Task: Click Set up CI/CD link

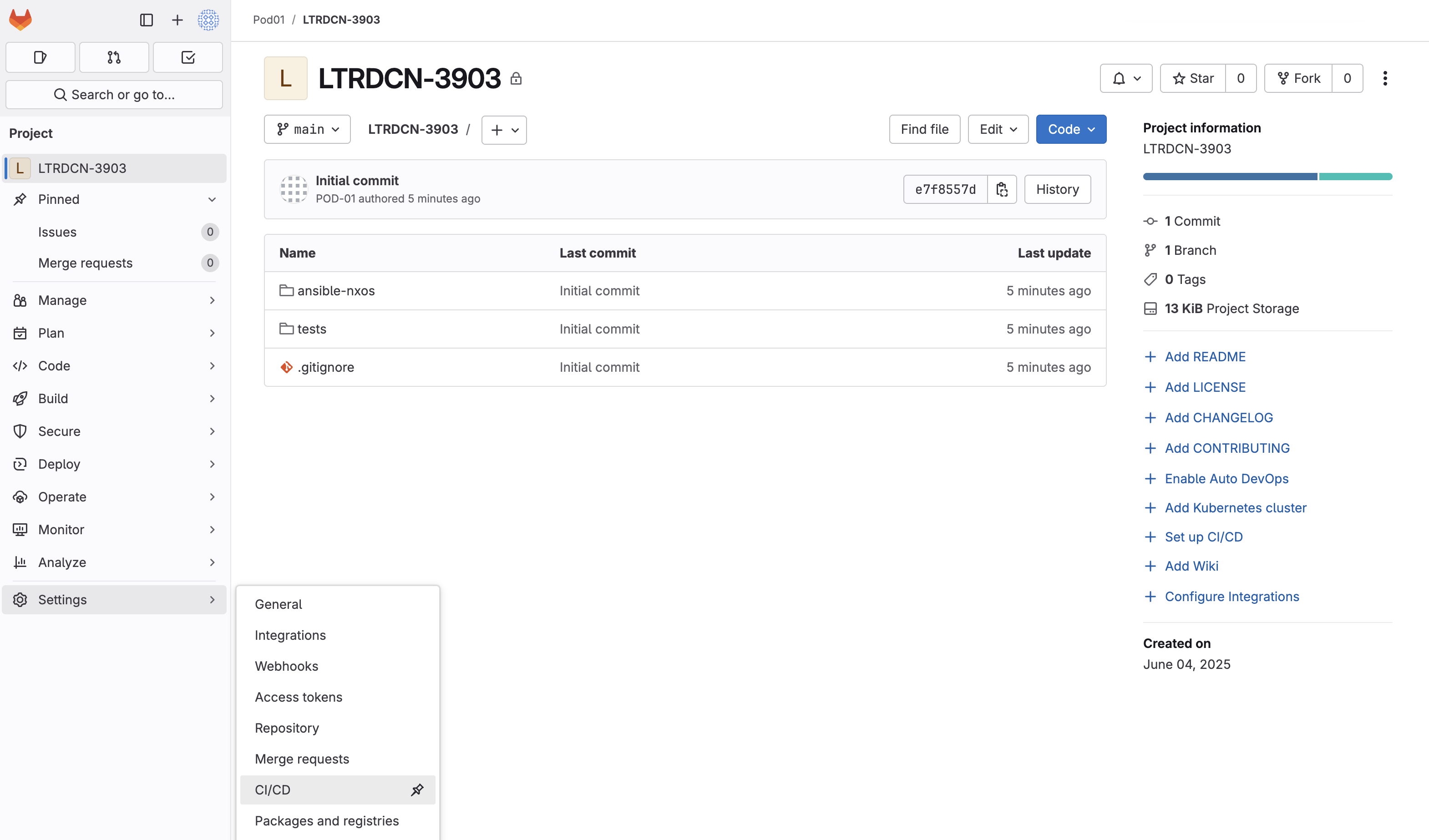Action: click(x=1203, y=537)
